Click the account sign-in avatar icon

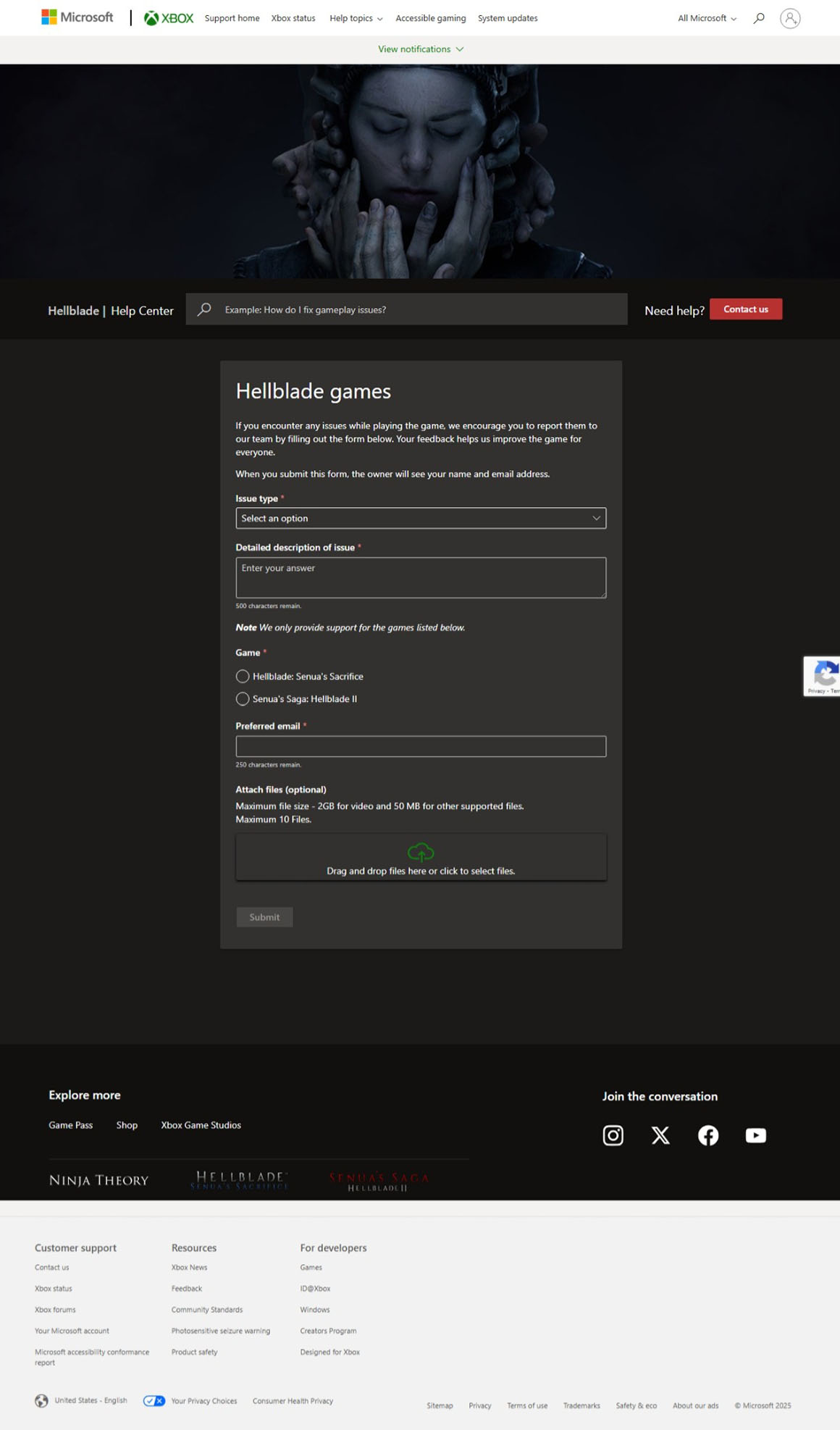[790, 18]
